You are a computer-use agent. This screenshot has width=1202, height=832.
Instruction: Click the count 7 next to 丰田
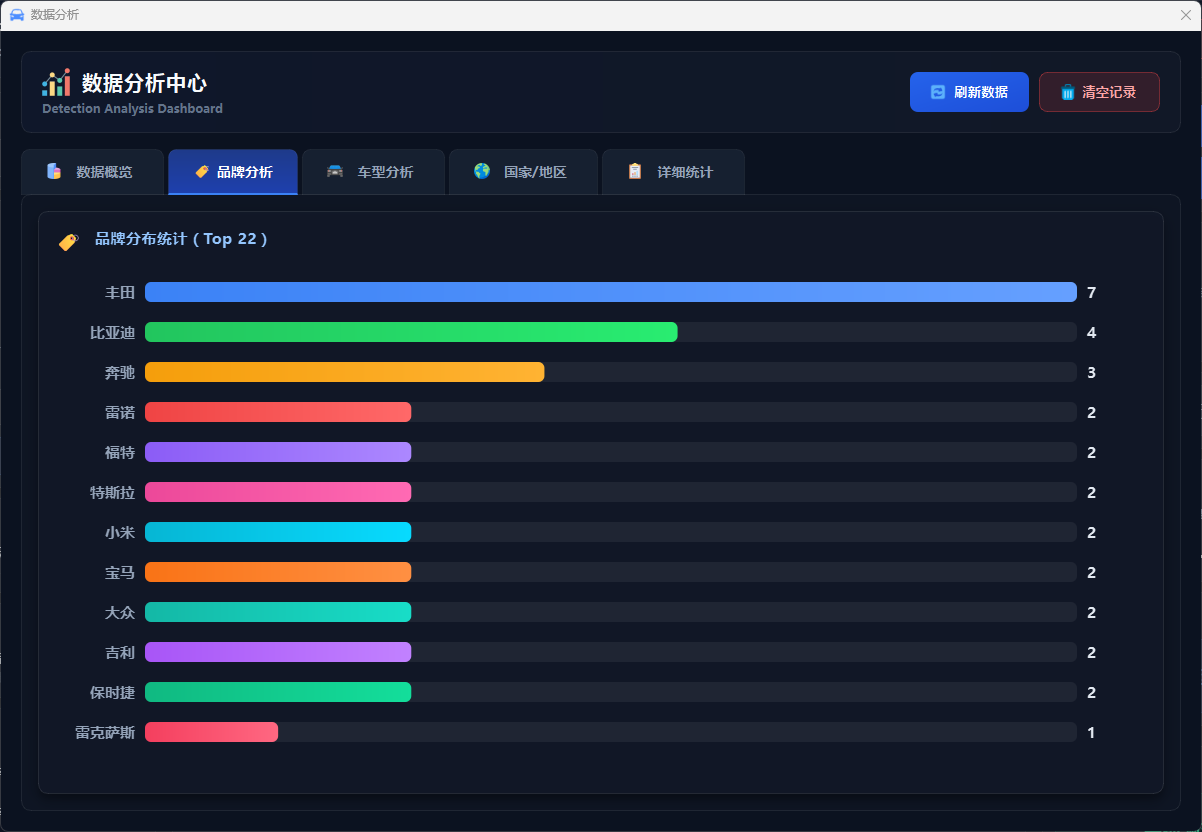point(1092,292)
